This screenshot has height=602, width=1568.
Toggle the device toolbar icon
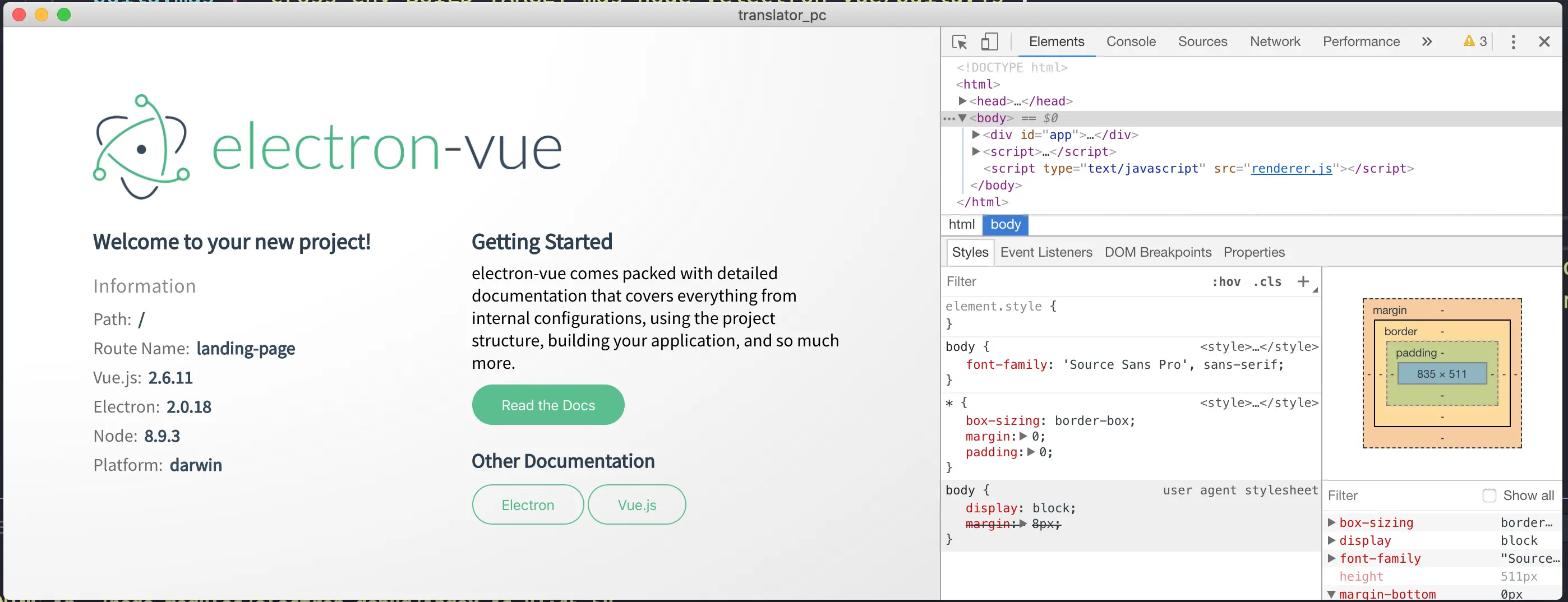990,41
